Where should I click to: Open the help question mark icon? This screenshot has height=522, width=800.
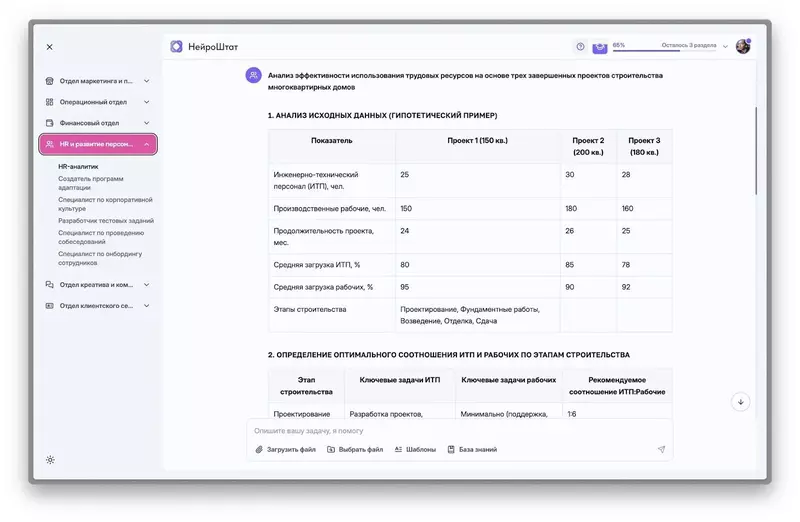[x=580, y=46]
